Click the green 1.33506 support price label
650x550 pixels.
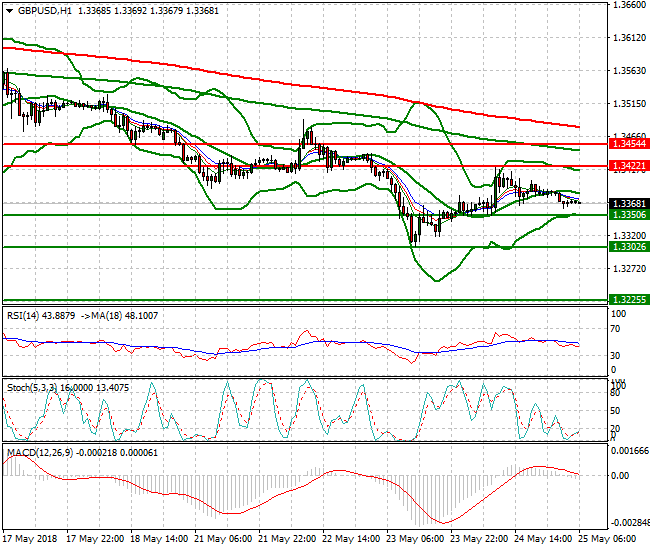coord(629,214)
